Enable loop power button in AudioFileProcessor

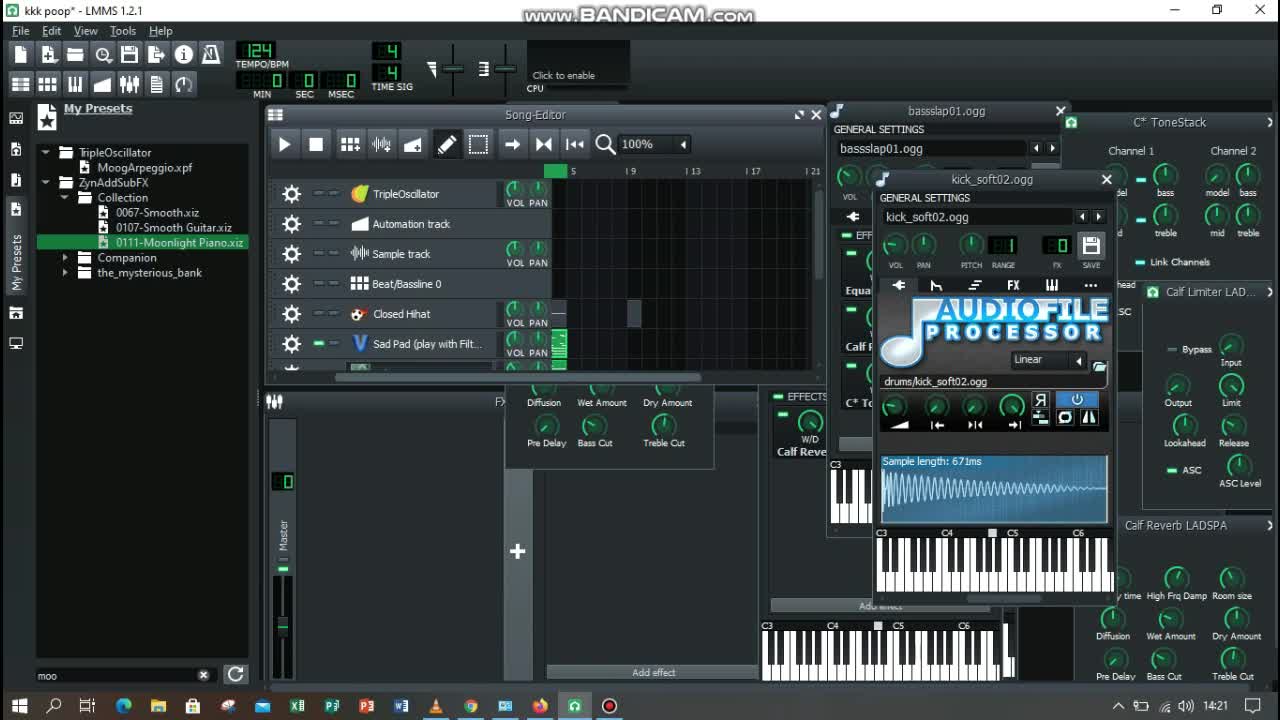(x=1077, y=400)
